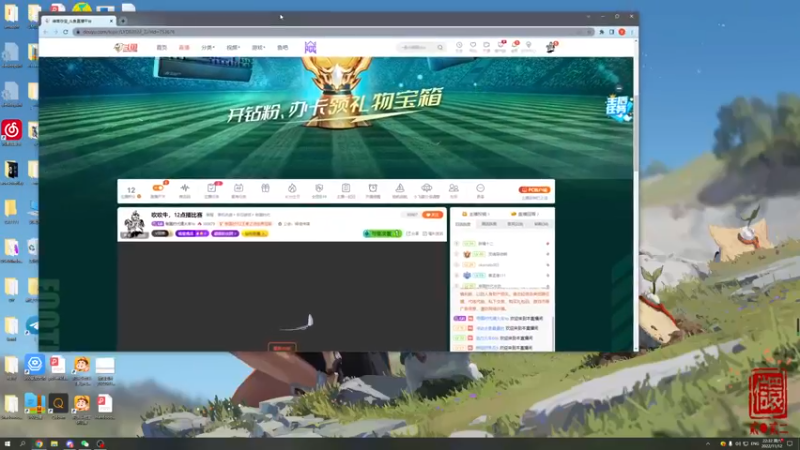800x450 pixels.
Task: Select the third ranking tab in the chat panel
Action: tap(515, 224)
